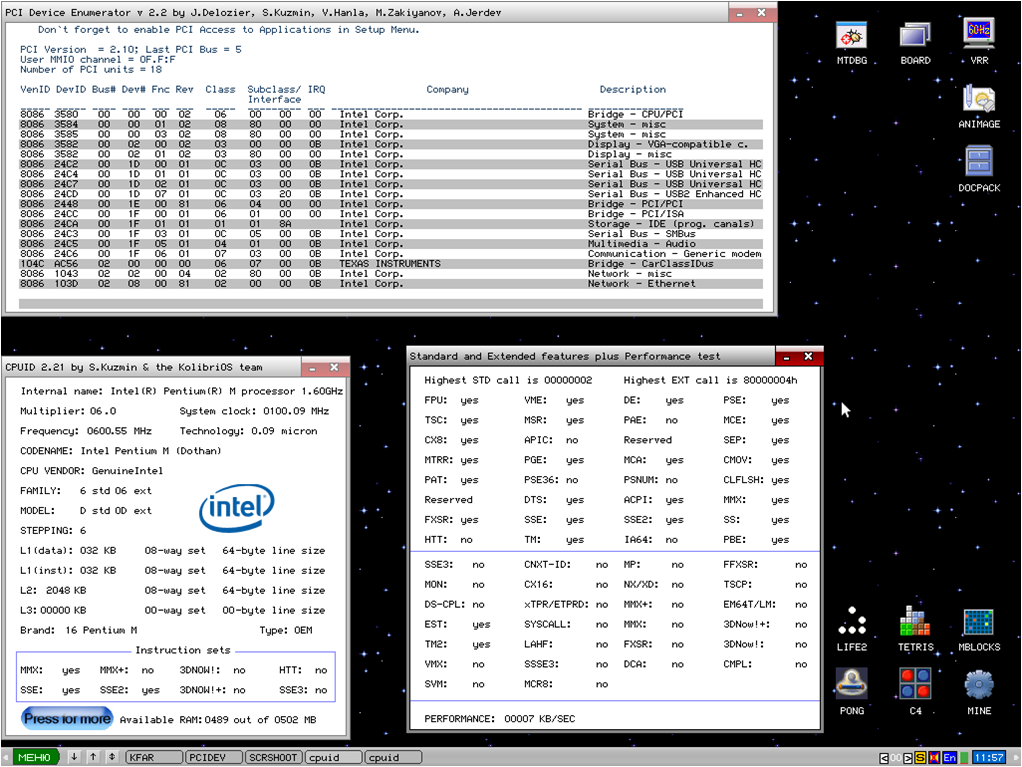Open the VRR refresh rate icon
The height and width of the screenshot is (767, 1022).
(x=978, y=37)
